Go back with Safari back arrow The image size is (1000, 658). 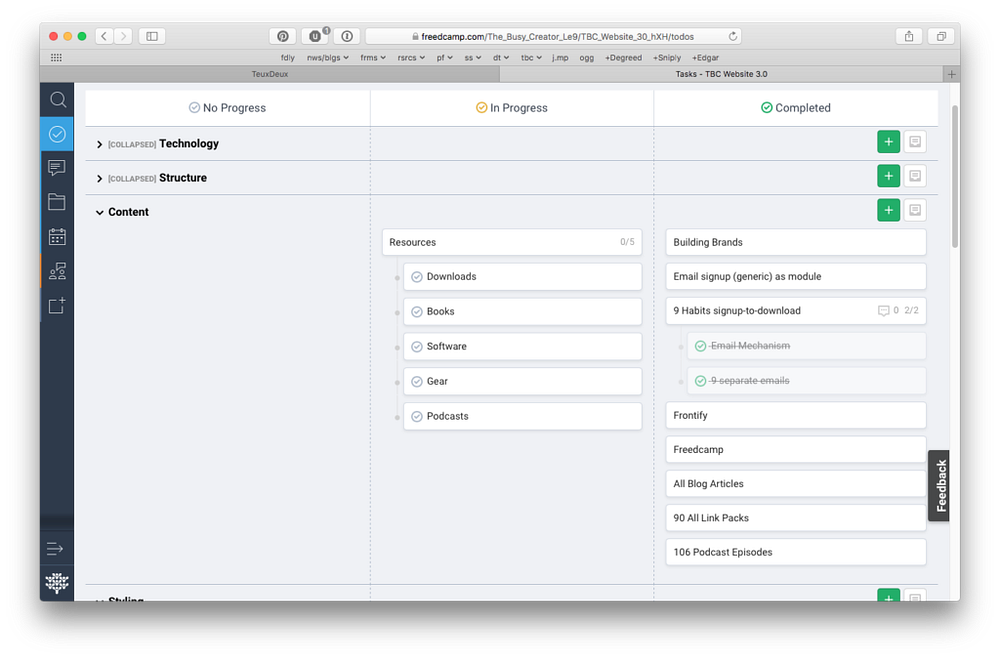[105, 36]
